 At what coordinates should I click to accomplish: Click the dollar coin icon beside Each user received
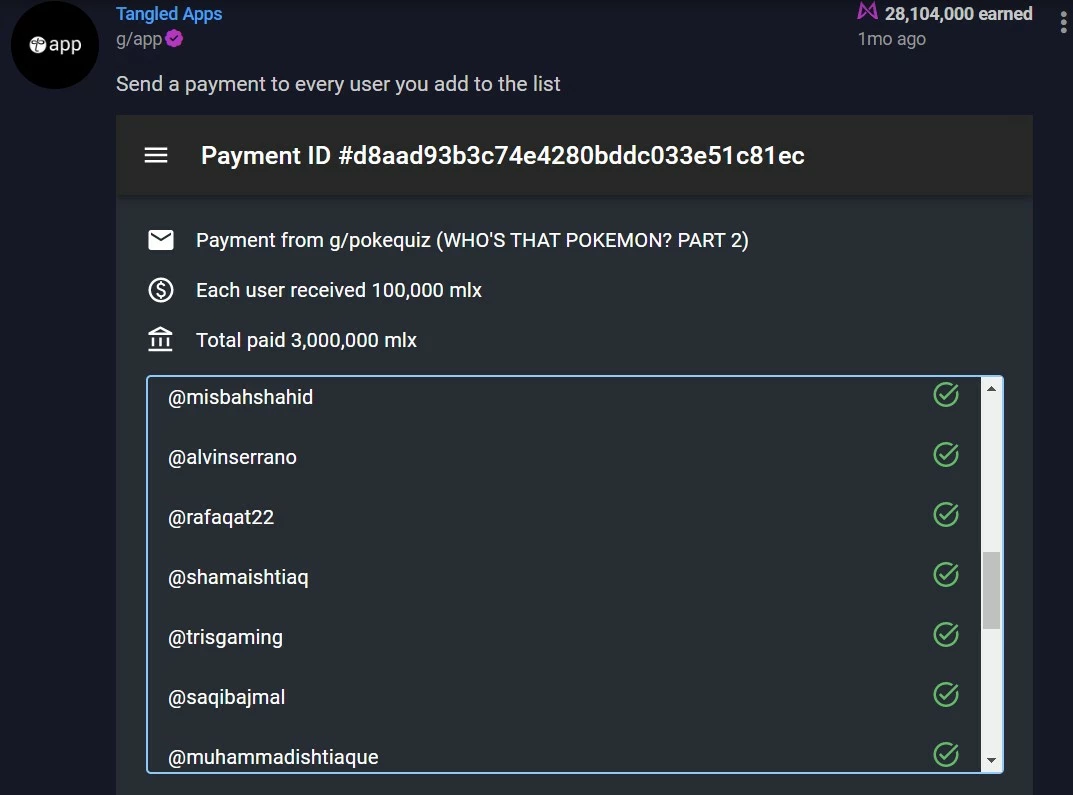pyautogui.click(x=161, y=290)
